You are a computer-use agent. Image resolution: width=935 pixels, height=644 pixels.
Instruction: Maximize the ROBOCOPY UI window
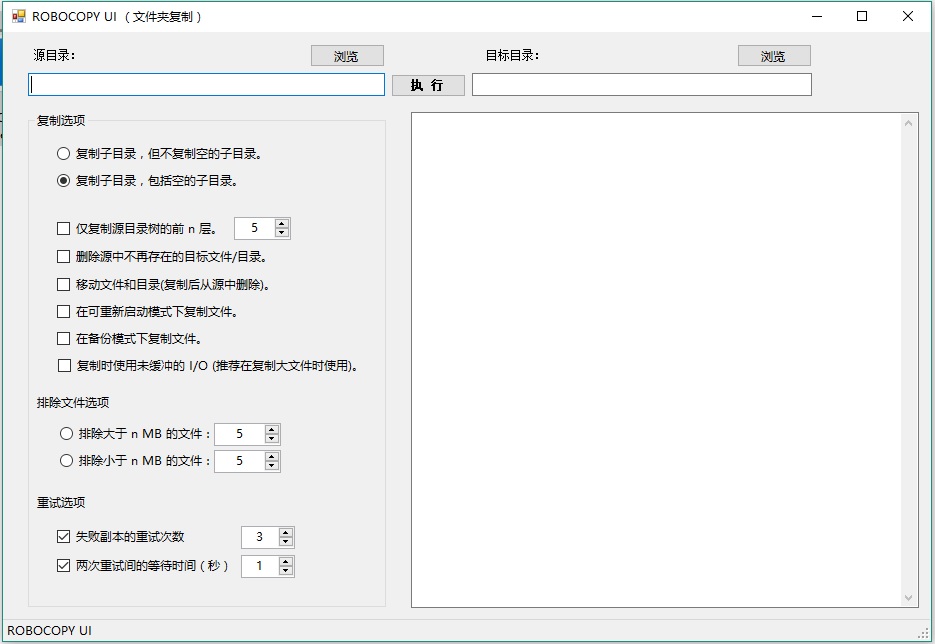[x=862, y=16]
